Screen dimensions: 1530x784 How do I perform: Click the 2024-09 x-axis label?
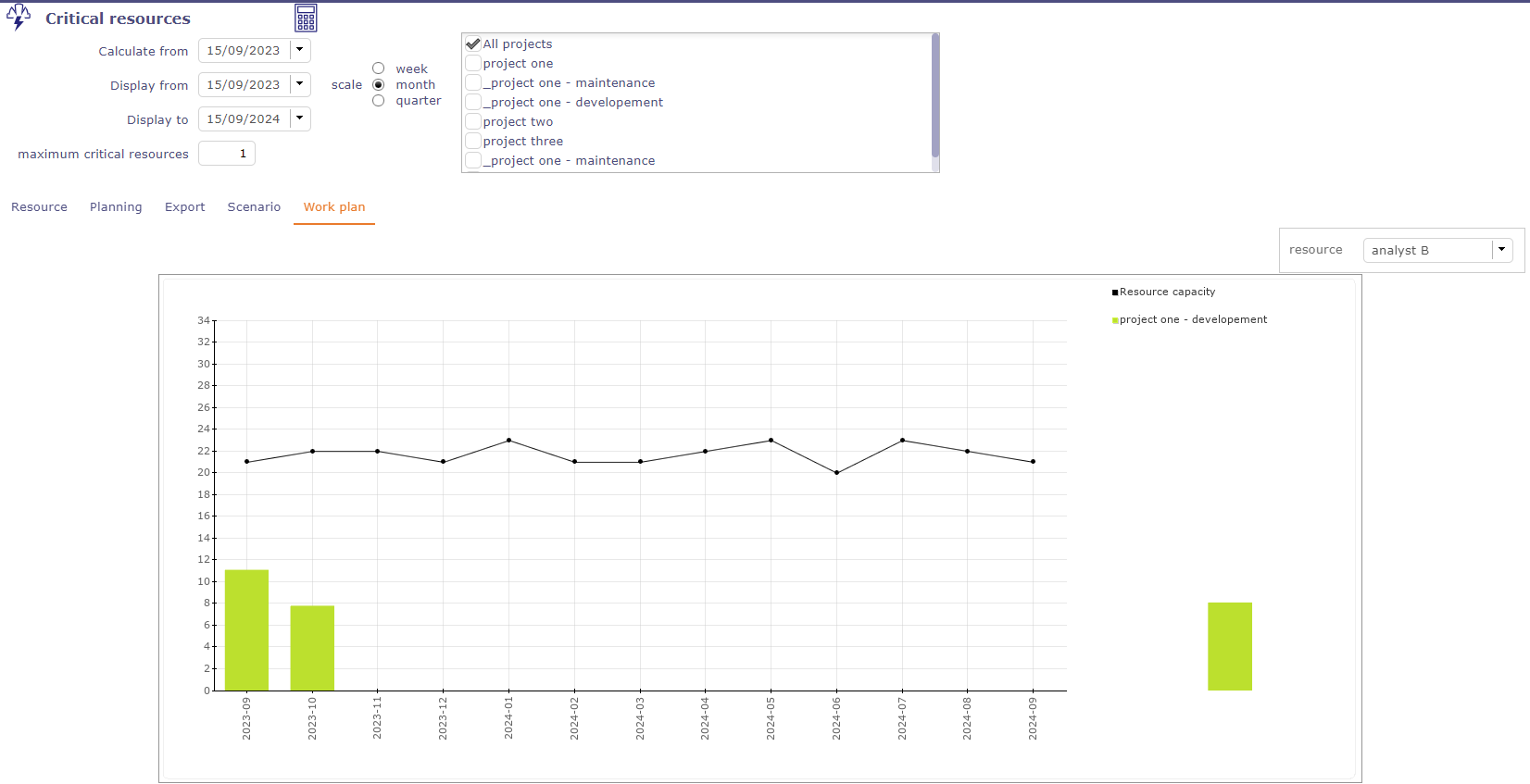(x=1033, y=719)
